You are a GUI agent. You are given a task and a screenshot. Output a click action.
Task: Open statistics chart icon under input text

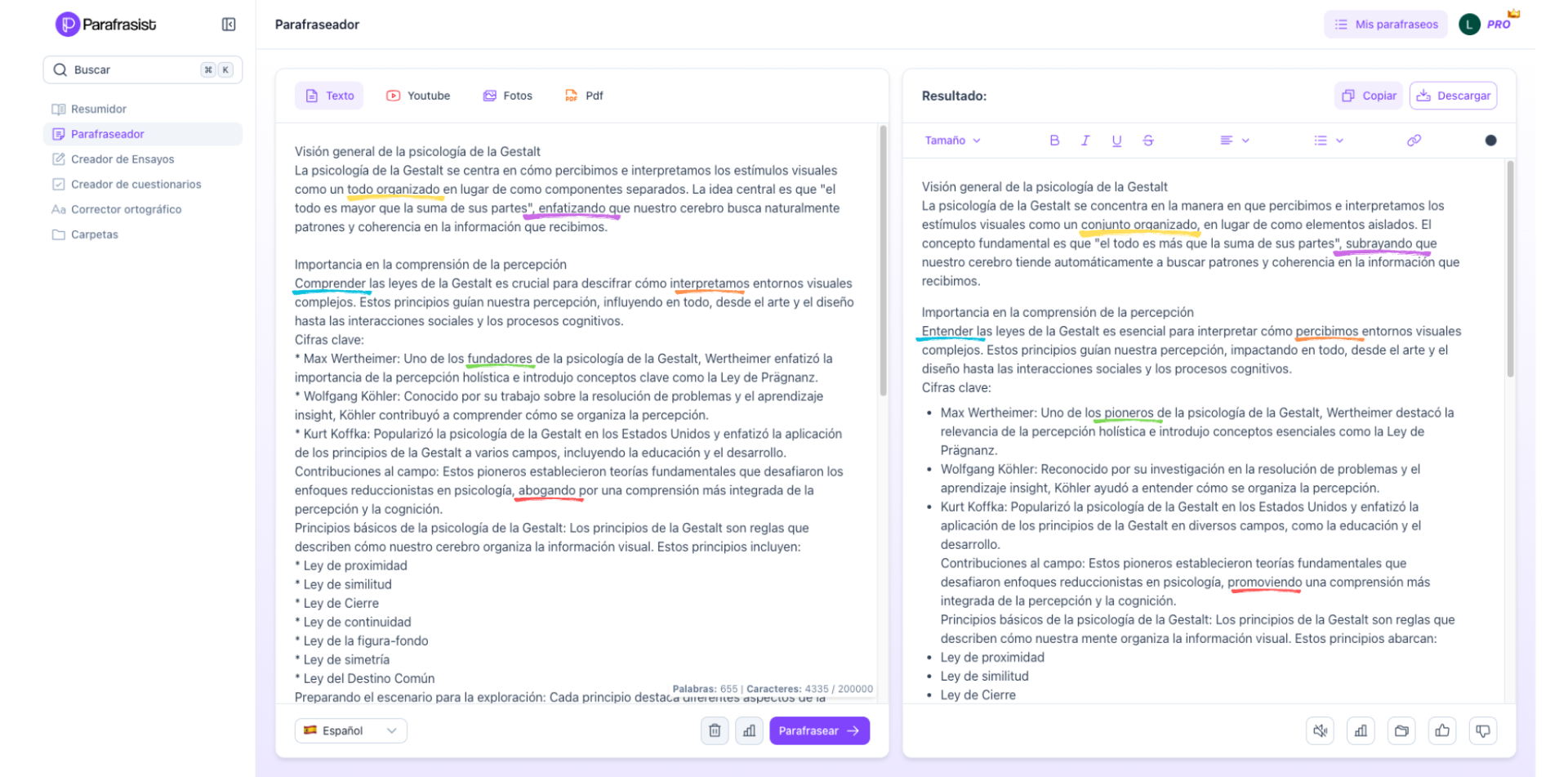coord(749,730)
